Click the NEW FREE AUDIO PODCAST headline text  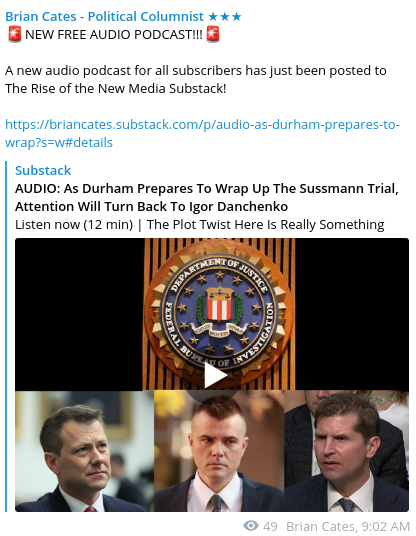pyautogui.click(x=114, y=35)
